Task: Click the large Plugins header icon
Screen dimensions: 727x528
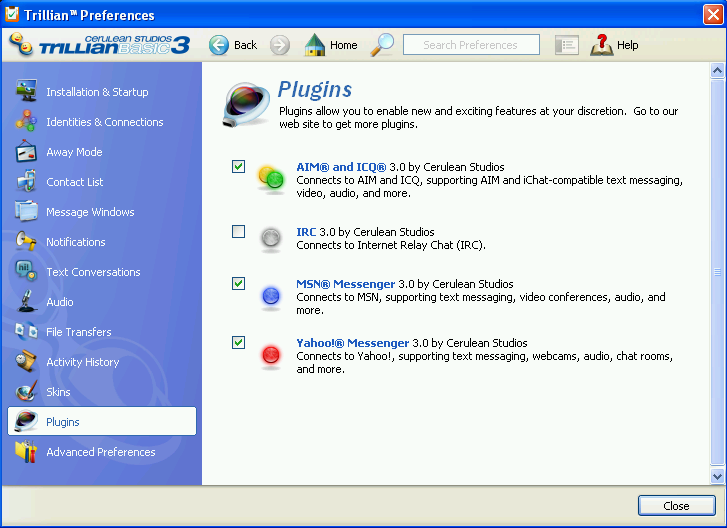Action: (246, 104)
